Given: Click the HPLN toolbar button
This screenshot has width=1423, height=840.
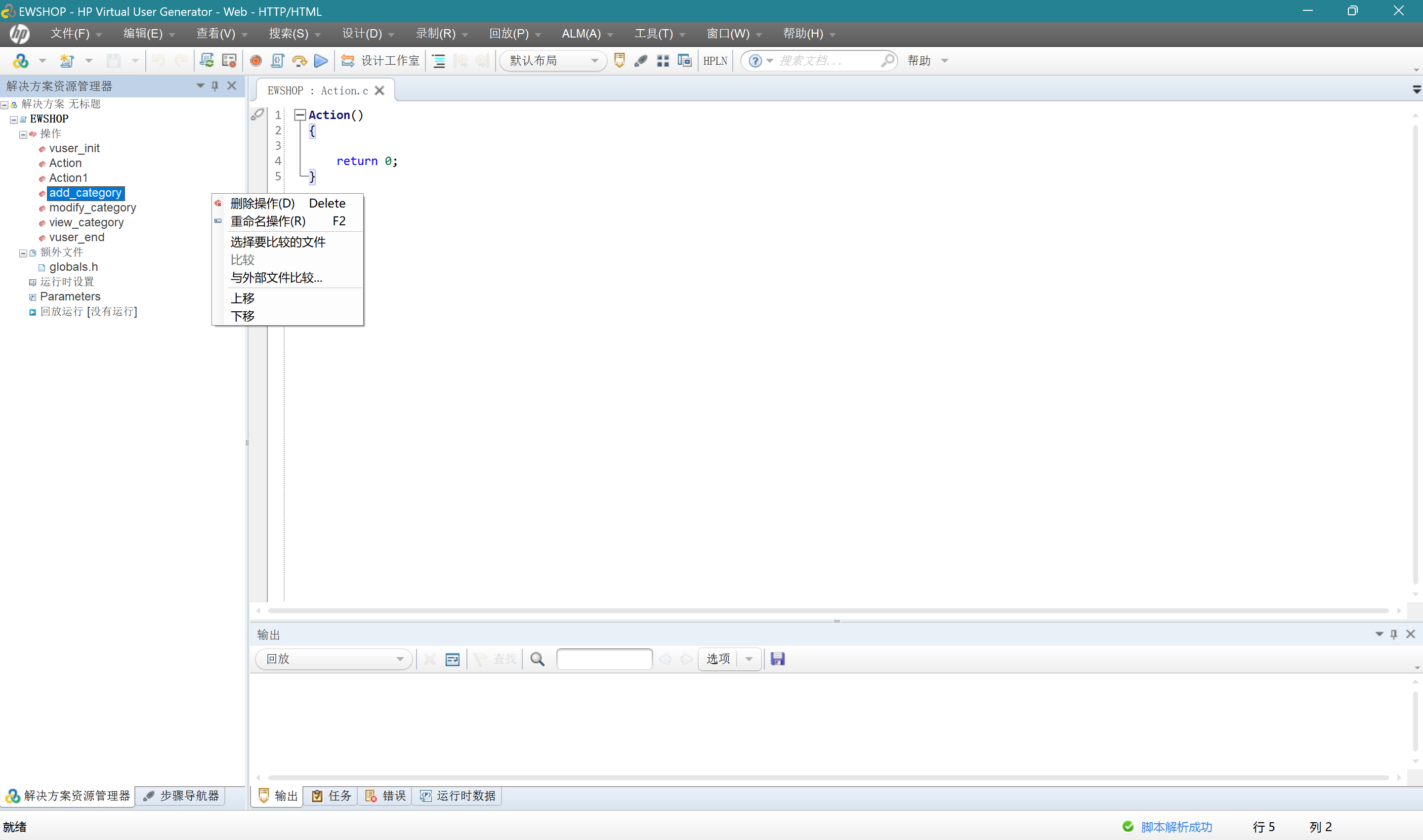Looking at the screenshot, I should pyautogui.click(x=715, y=61).
